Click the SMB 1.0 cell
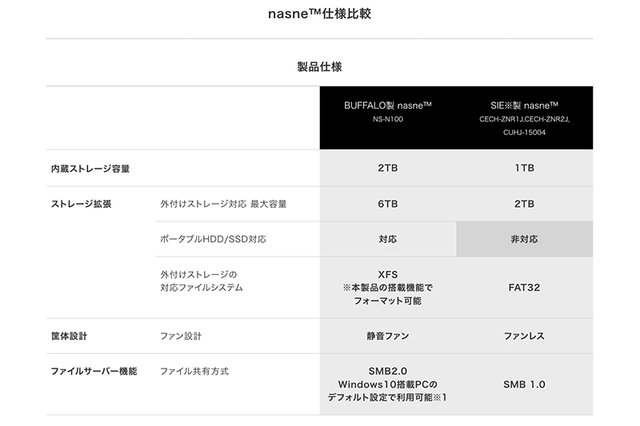640x426 pixels. [525, 384]
